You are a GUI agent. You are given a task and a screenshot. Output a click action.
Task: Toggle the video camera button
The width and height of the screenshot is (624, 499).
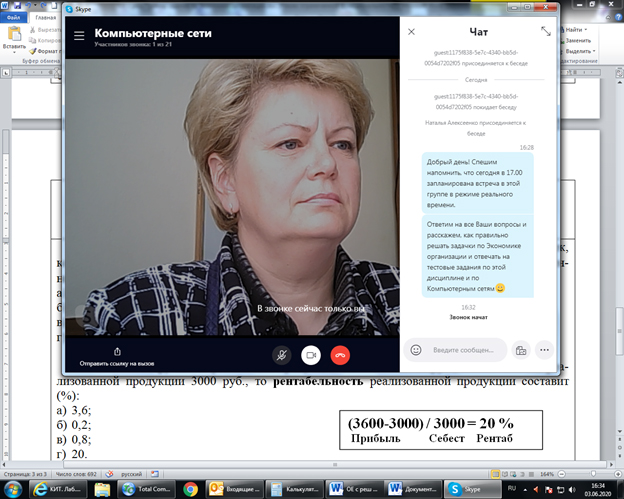coord(310,354)
